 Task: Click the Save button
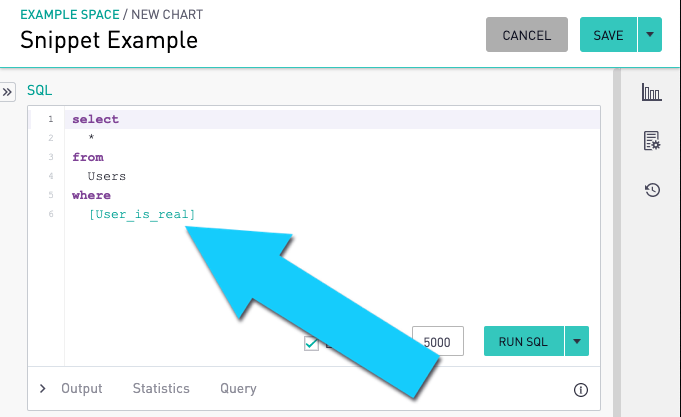(x=608, y=35)
